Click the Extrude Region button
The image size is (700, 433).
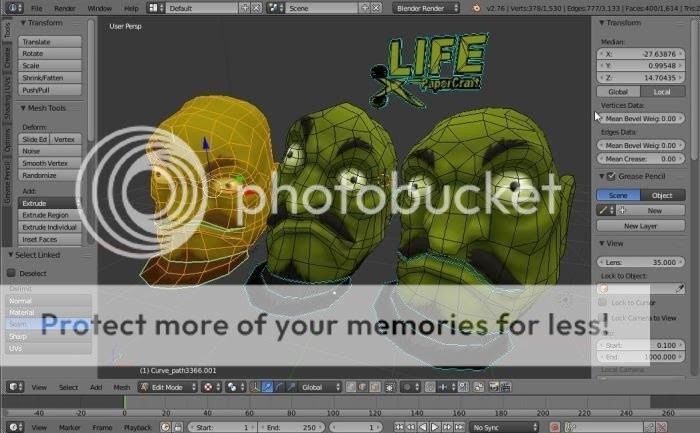pyautogui.click(x=50, y=215)
